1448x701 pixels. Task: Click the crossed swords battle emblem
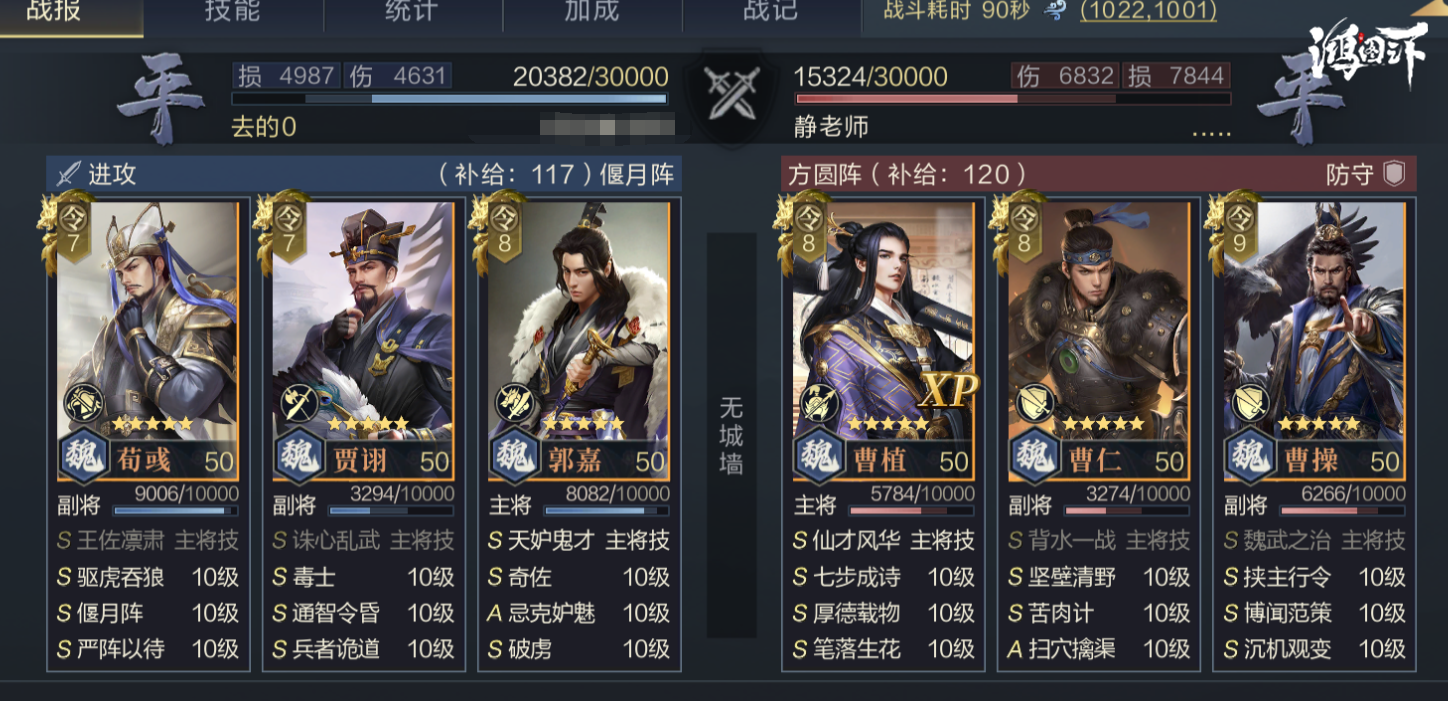(730, 95)
